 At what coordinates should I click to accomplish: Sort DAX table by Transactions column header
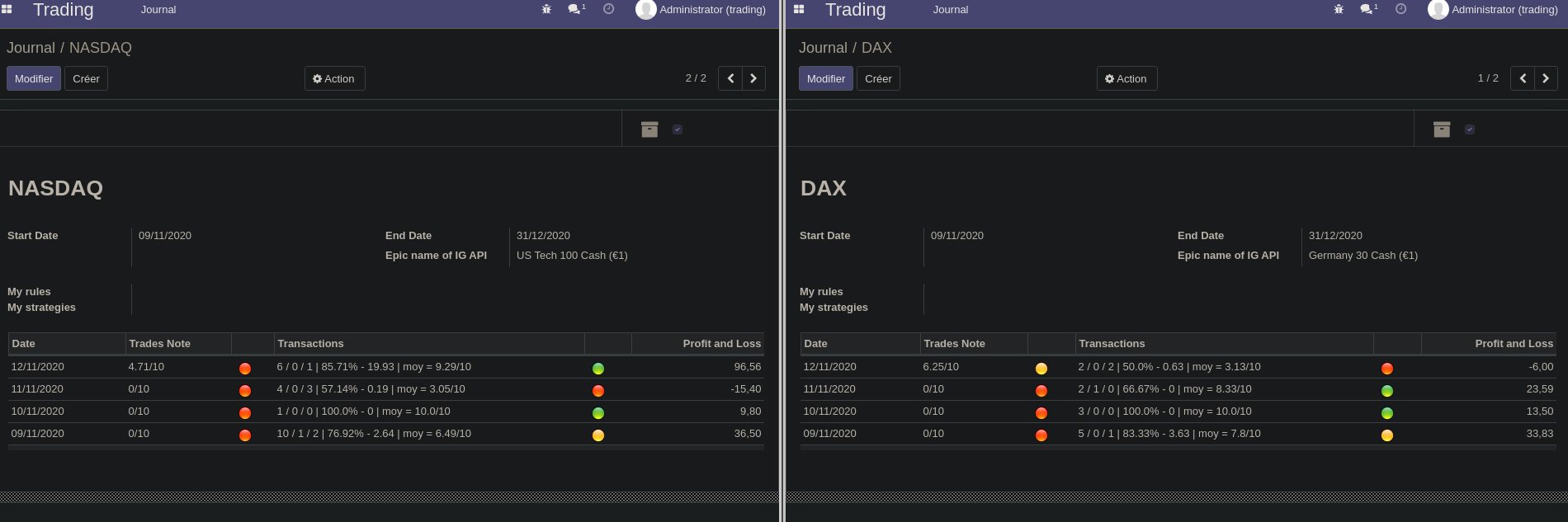1225,344
